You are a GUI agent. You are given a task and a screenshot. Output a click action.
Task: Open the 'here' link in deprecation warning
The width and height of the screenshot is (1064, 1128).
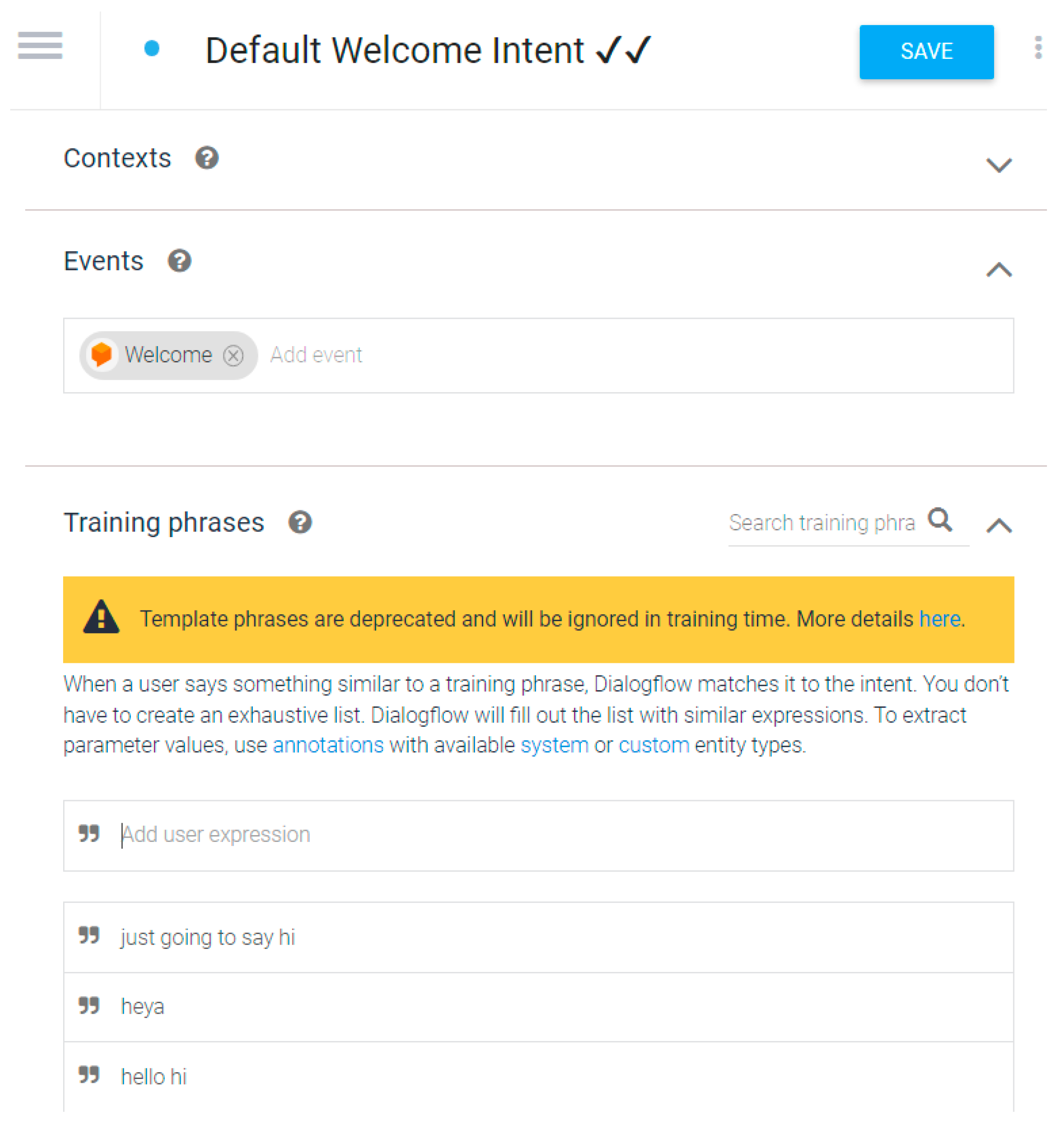point(940,619)
